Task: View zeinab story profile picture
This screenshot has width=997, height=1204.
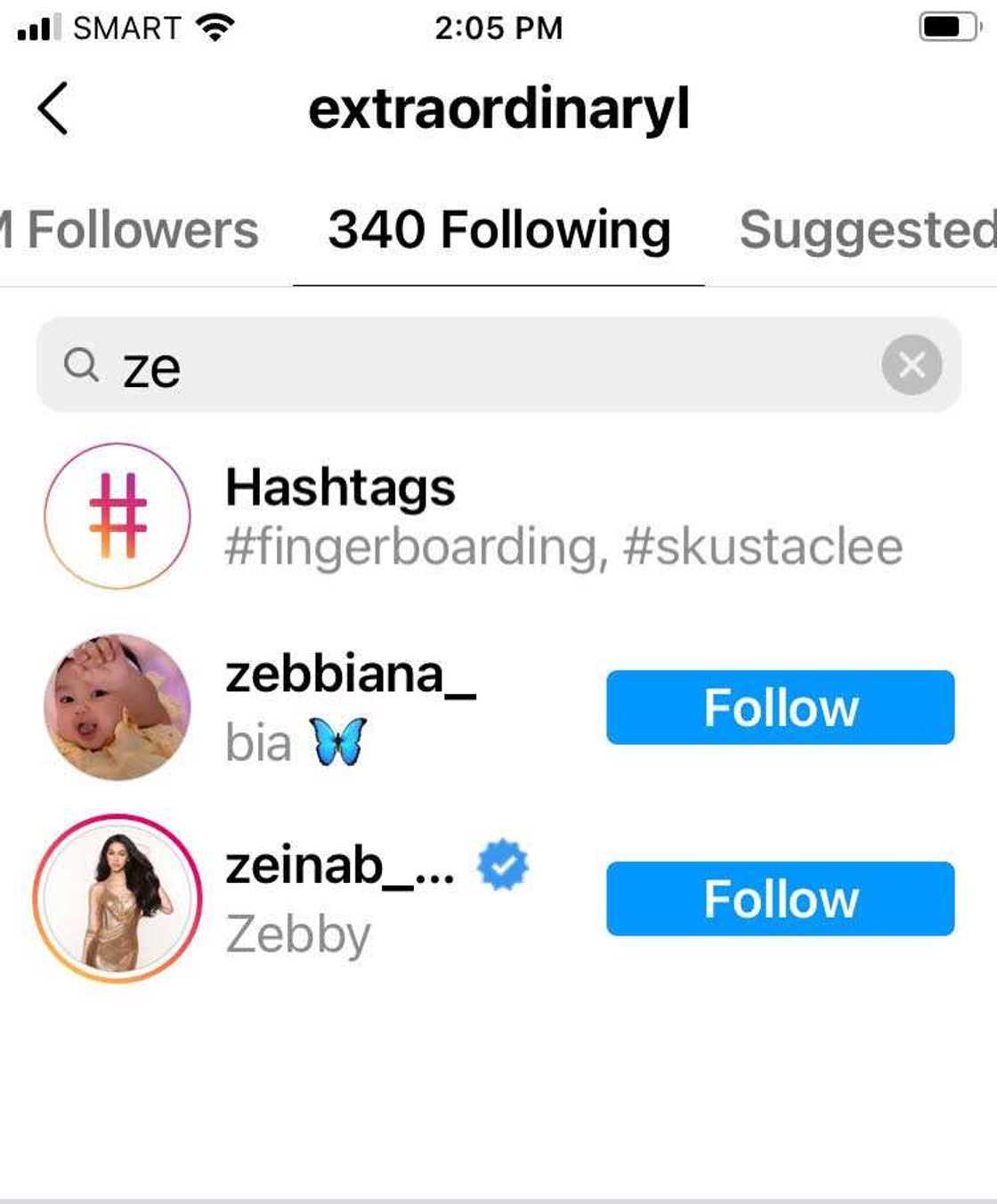Action: coord(118,899)
